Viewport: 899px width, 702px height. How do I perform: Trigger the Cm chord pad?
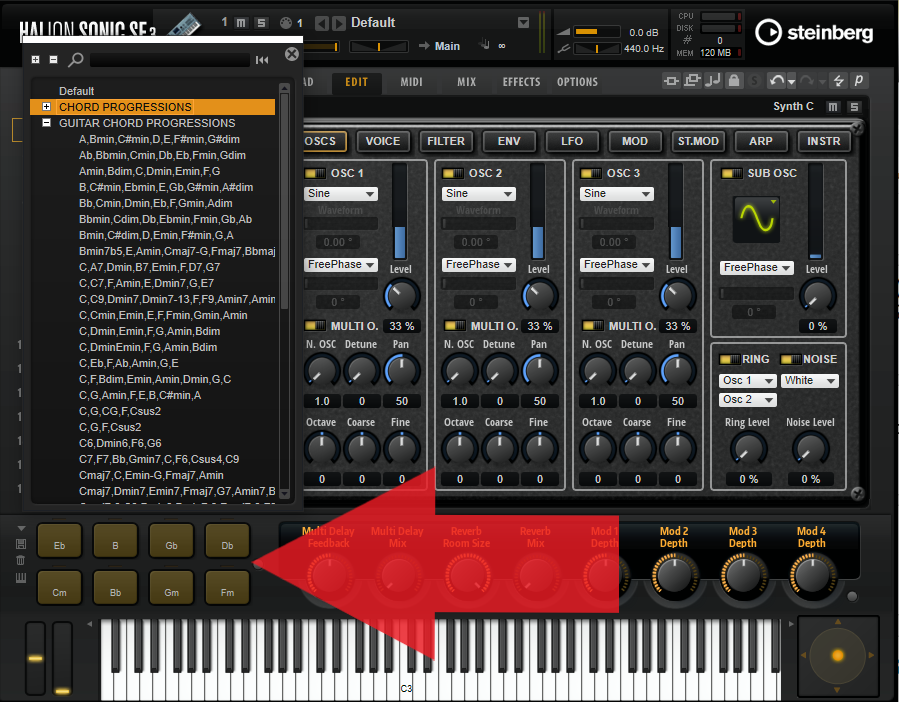pos(59,588)
